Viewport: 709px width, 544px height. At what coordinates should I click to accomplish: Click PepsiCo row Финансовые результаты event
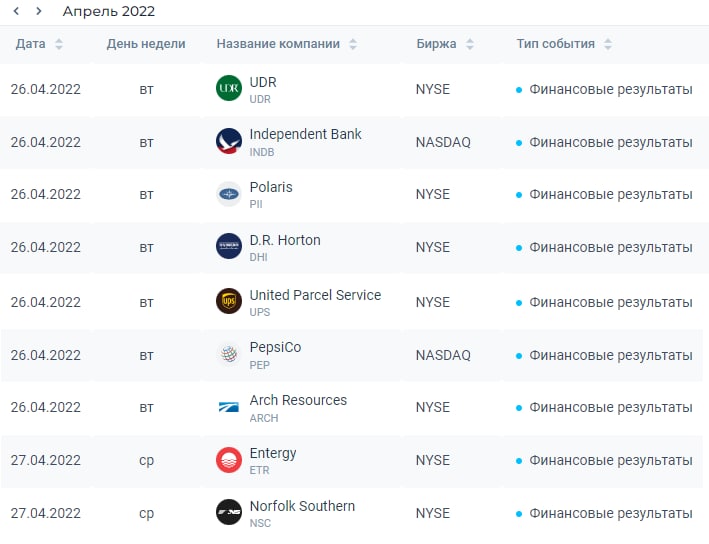[x=610, y=355]
